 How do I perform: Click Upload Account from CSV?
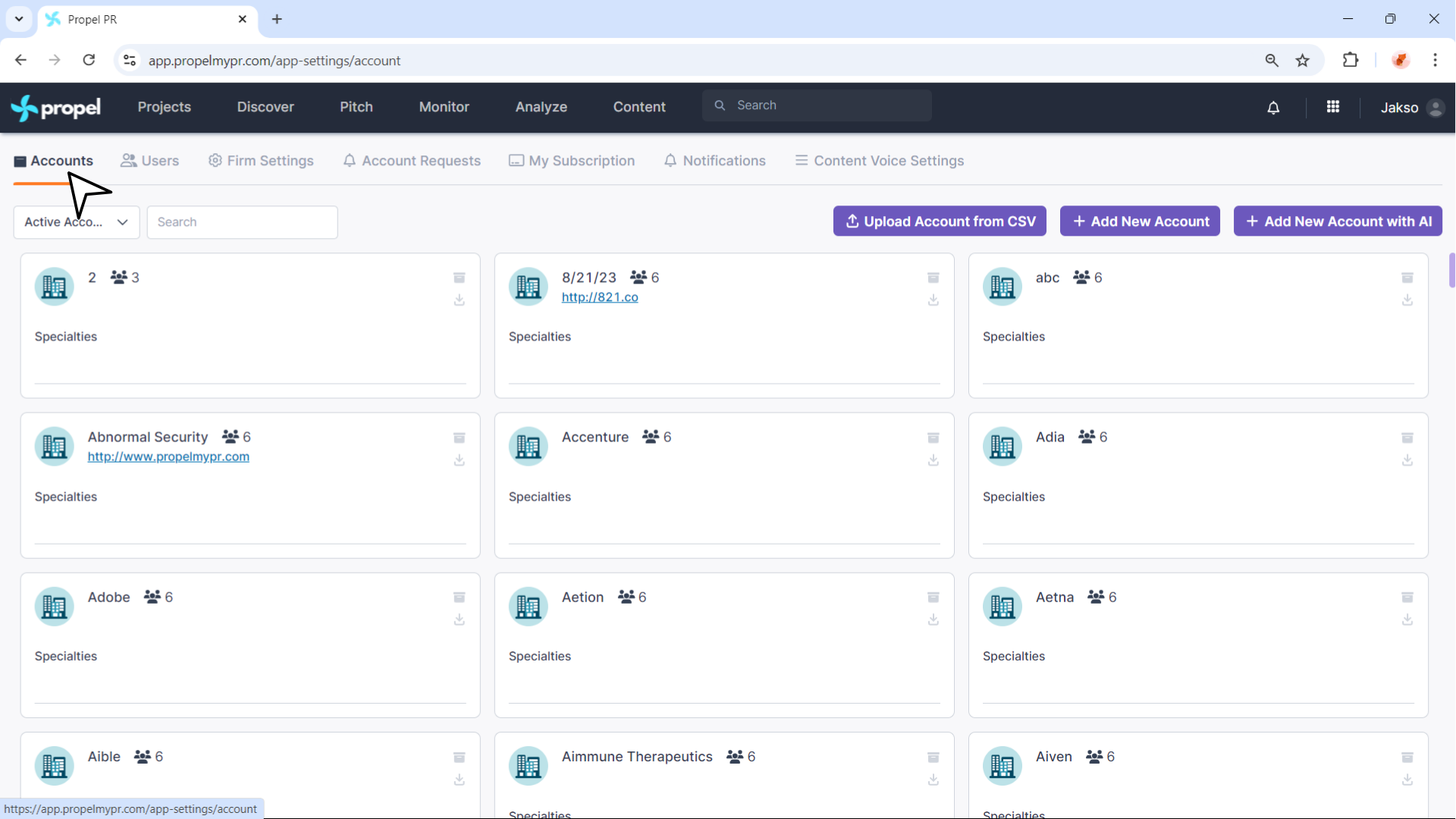coord(940,221)
